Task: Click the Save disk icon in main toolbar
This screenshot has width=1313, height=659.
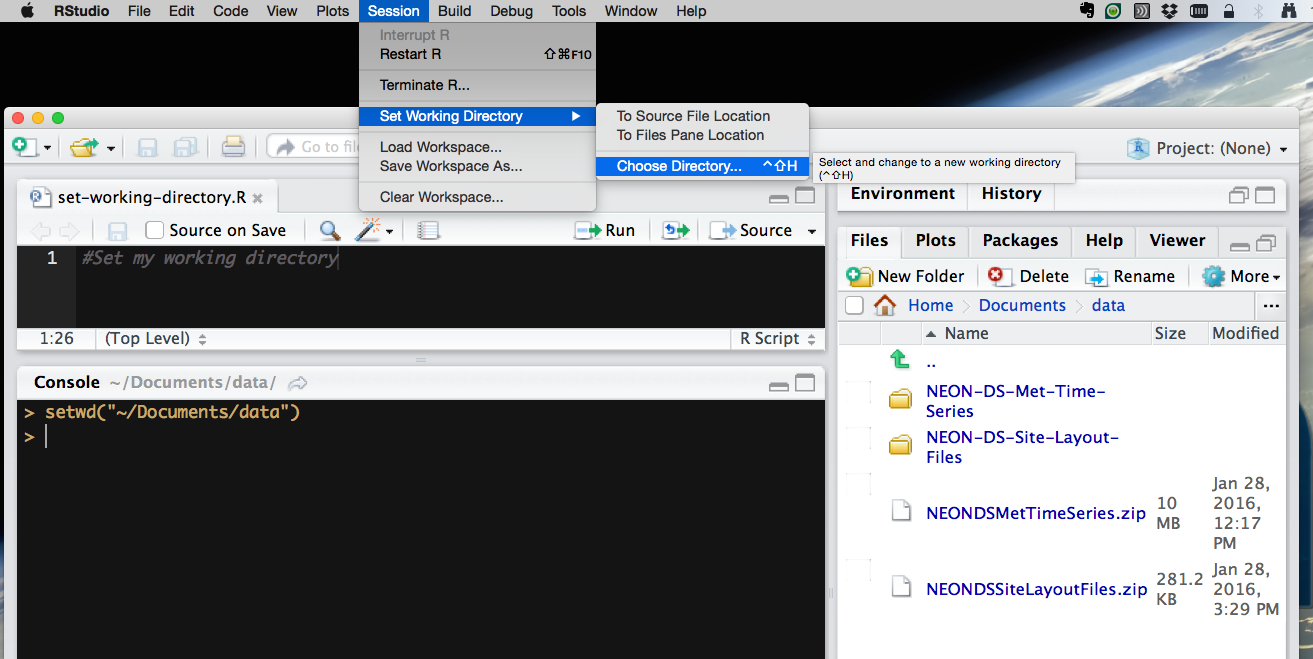Action: [147, 147]
